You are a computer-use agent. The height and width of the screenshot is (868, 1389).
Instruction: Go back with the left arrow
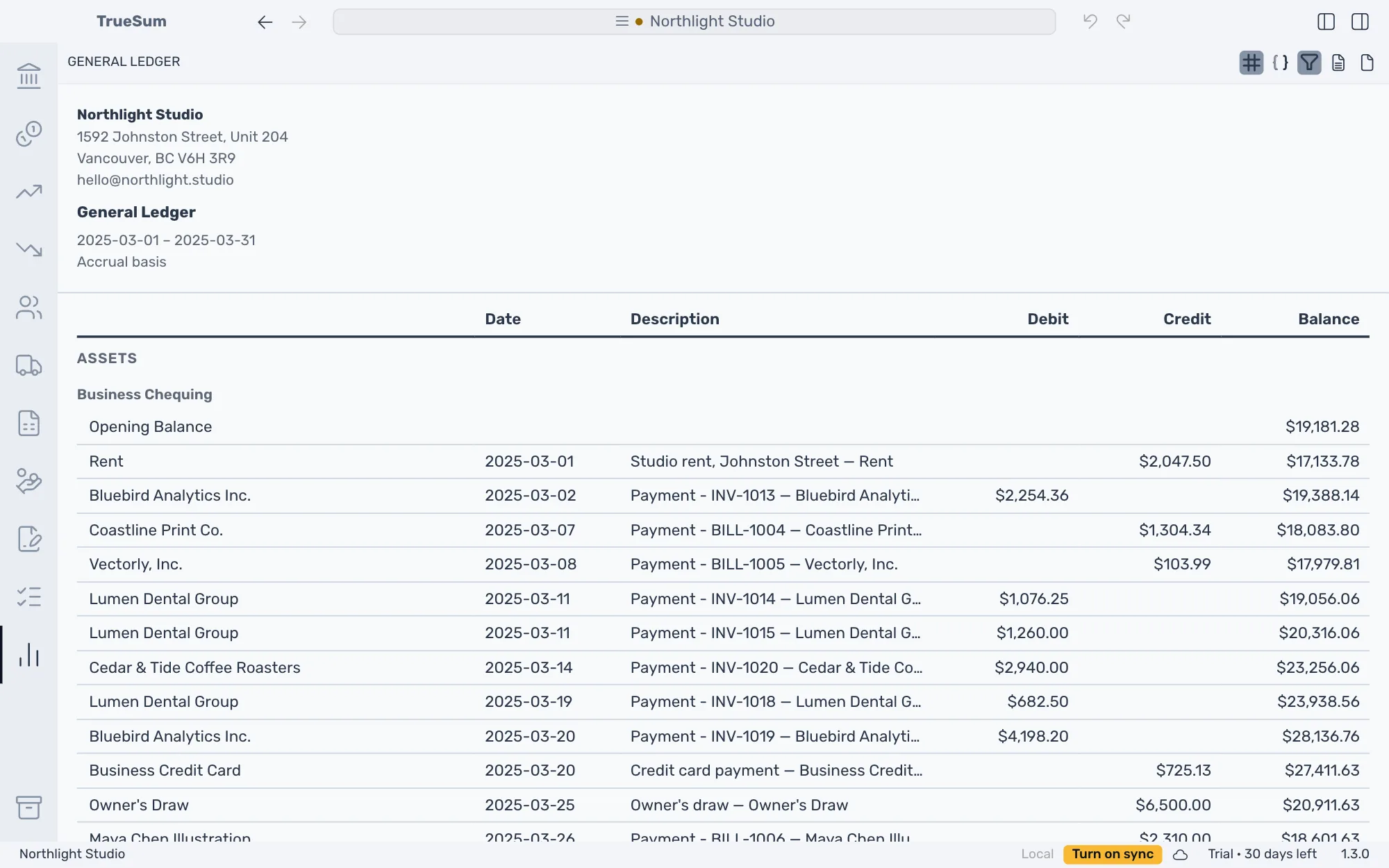point(265,22)
